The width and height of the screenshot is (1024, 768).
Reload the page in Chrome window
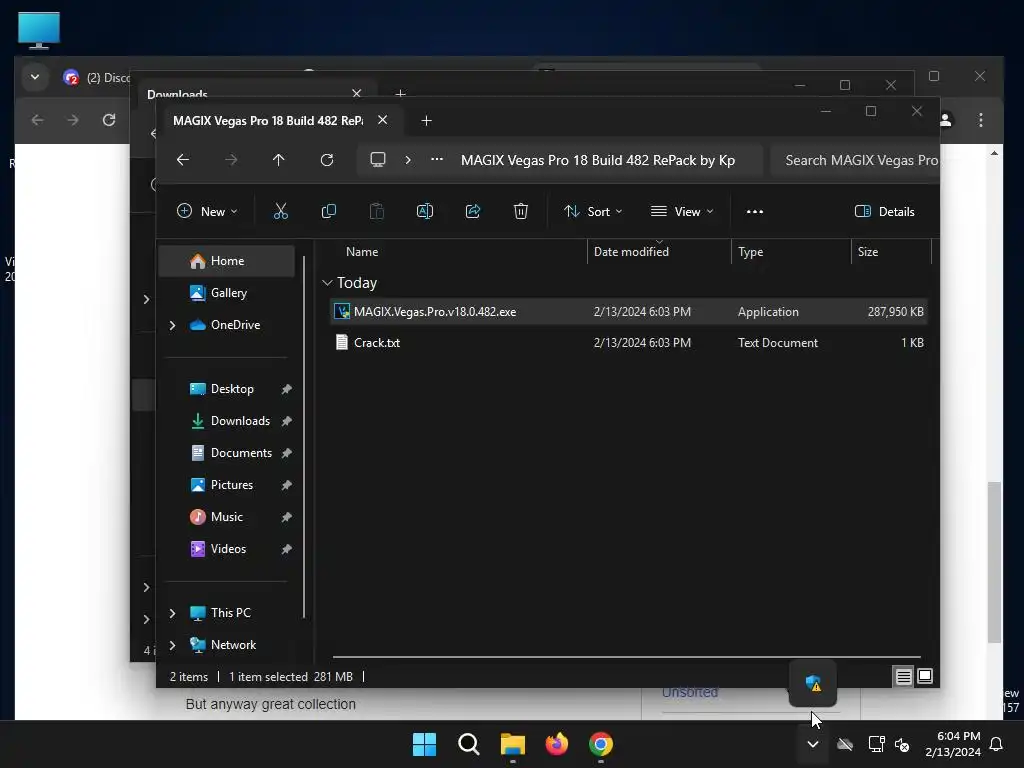click(x=109, y=120)
